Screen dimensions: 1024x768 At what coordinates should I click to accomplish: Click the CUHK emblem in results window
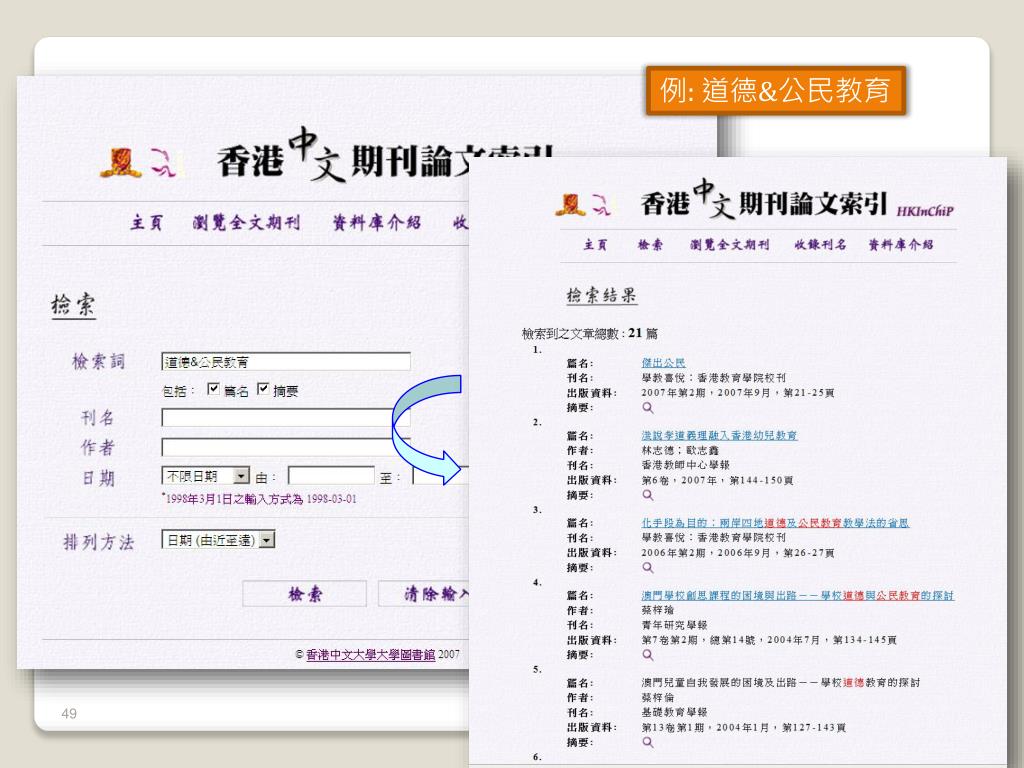pos(571,204)
